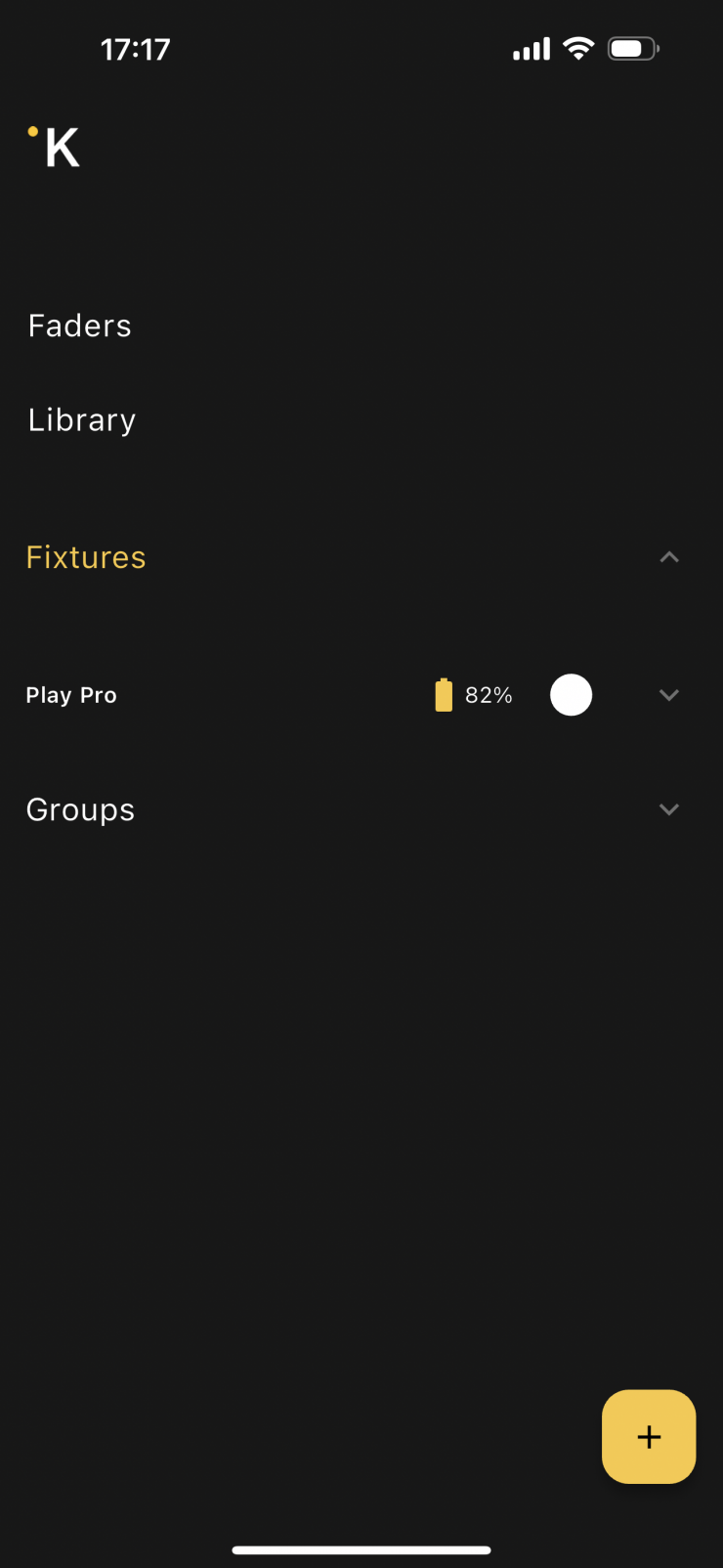Select the Fixtures heading

click(x=86, y=557)
